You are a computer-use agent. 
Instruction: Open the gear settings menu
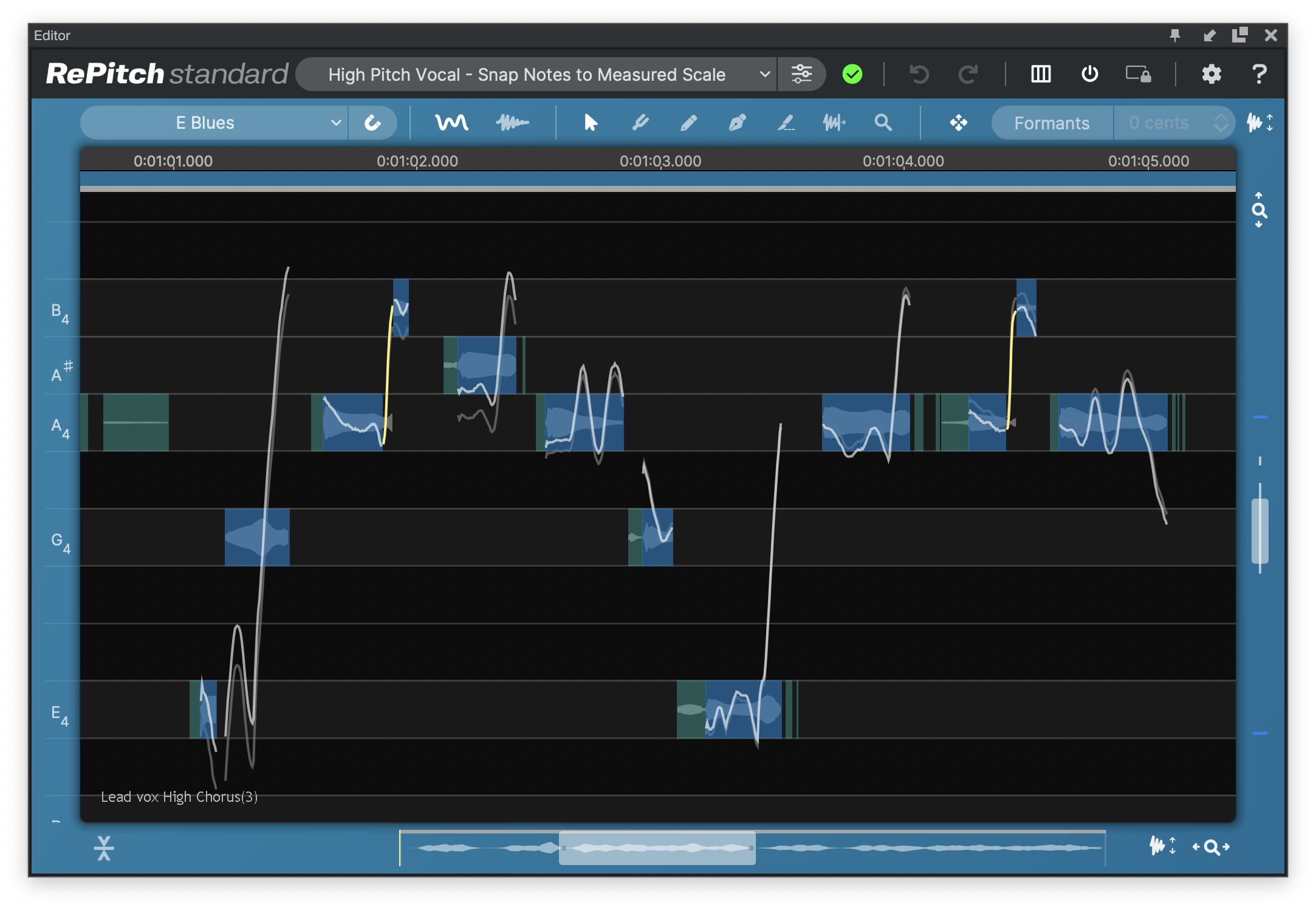tap(1211, 74)
